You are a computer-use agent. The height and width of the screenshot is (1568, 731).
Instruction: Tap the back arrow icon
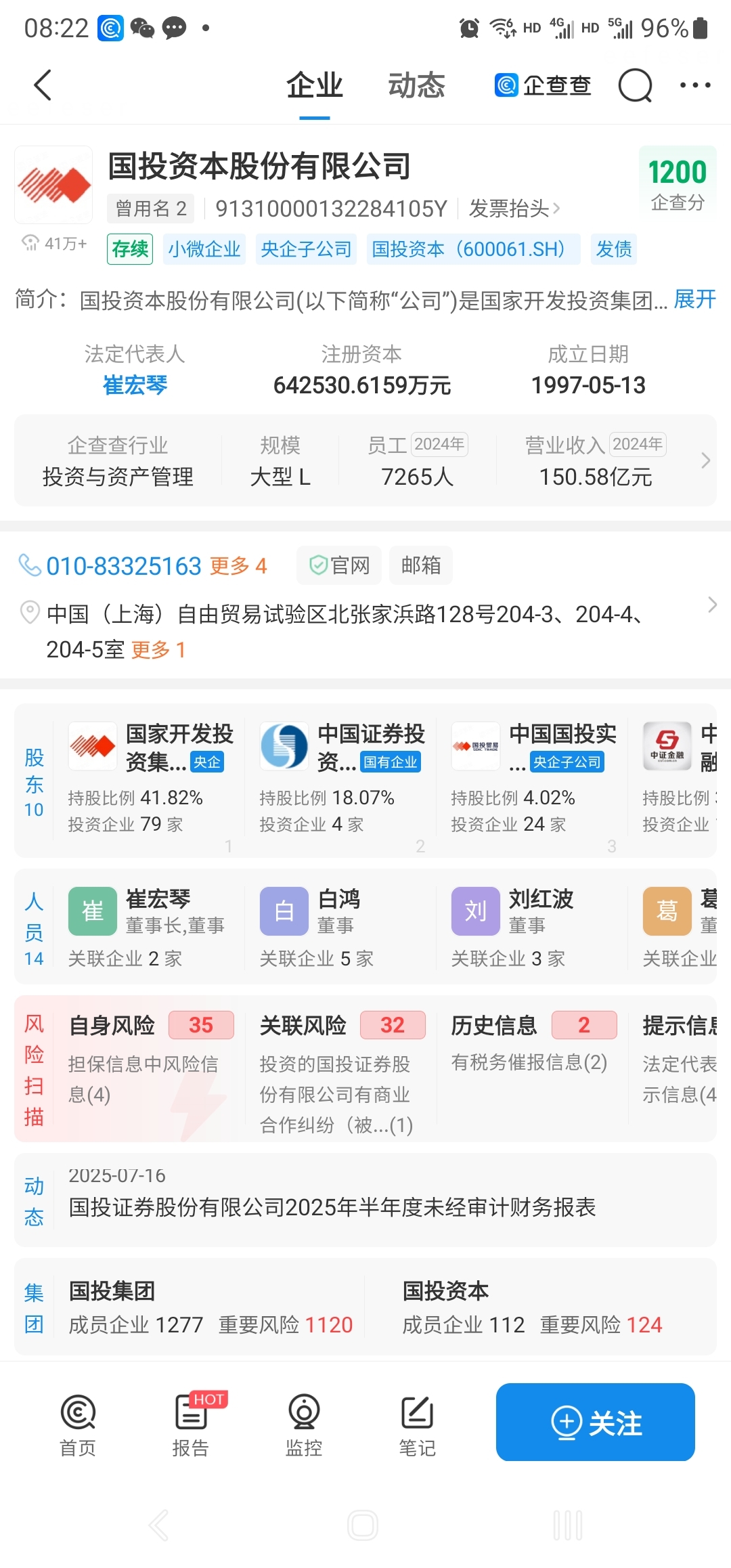(43, 85)
